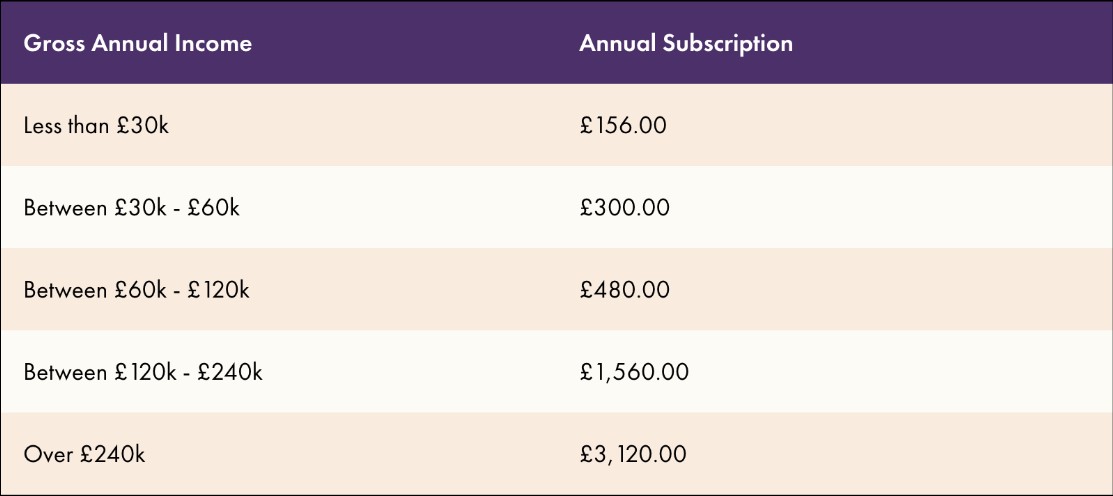Click the 'Between £60k - £120k' cell
This screenshot has width=1113, height=496.
click(x=136, y=290)
